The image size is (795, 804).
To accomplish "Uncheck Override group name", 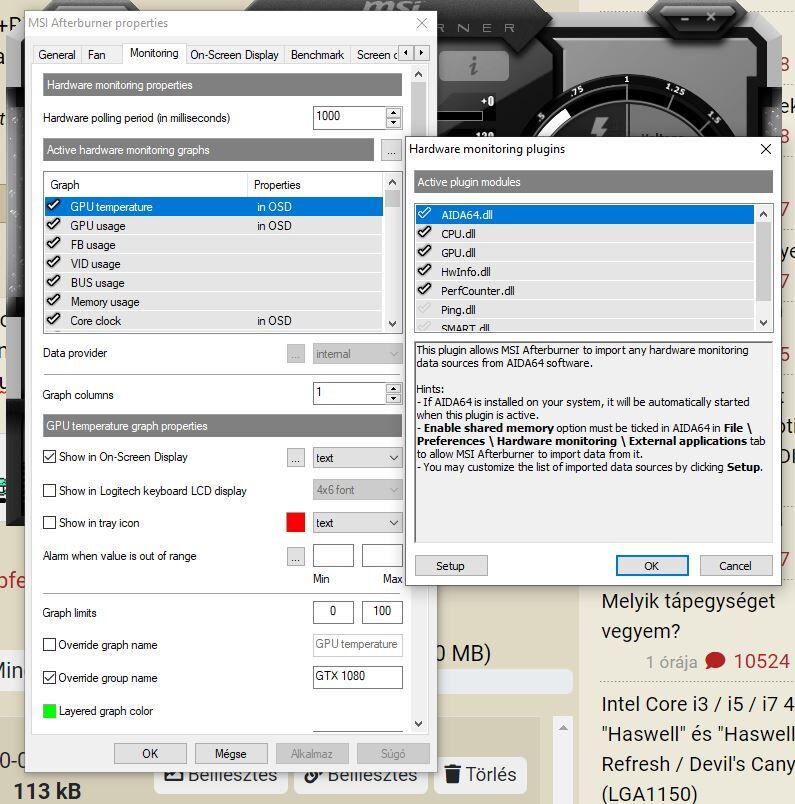I will (x=49, y=677).
